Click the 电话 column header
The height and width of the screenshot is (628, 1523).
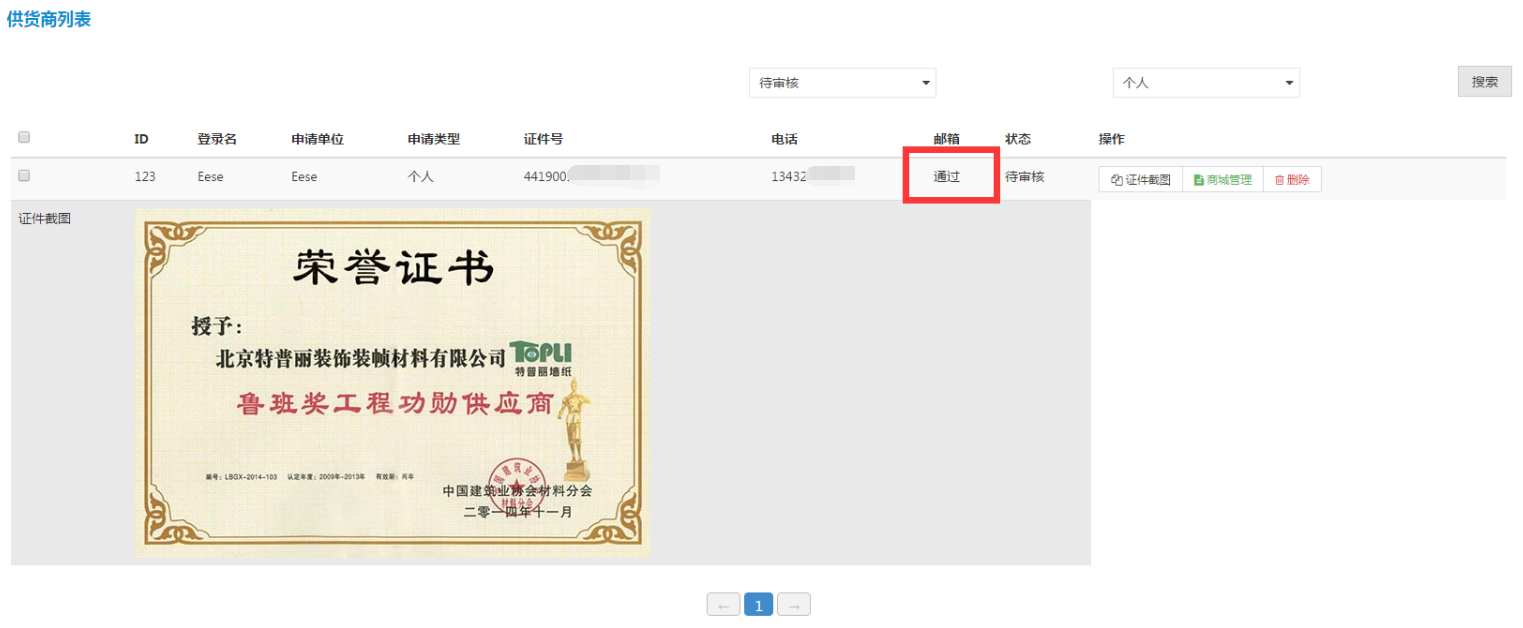coord(785,139)
